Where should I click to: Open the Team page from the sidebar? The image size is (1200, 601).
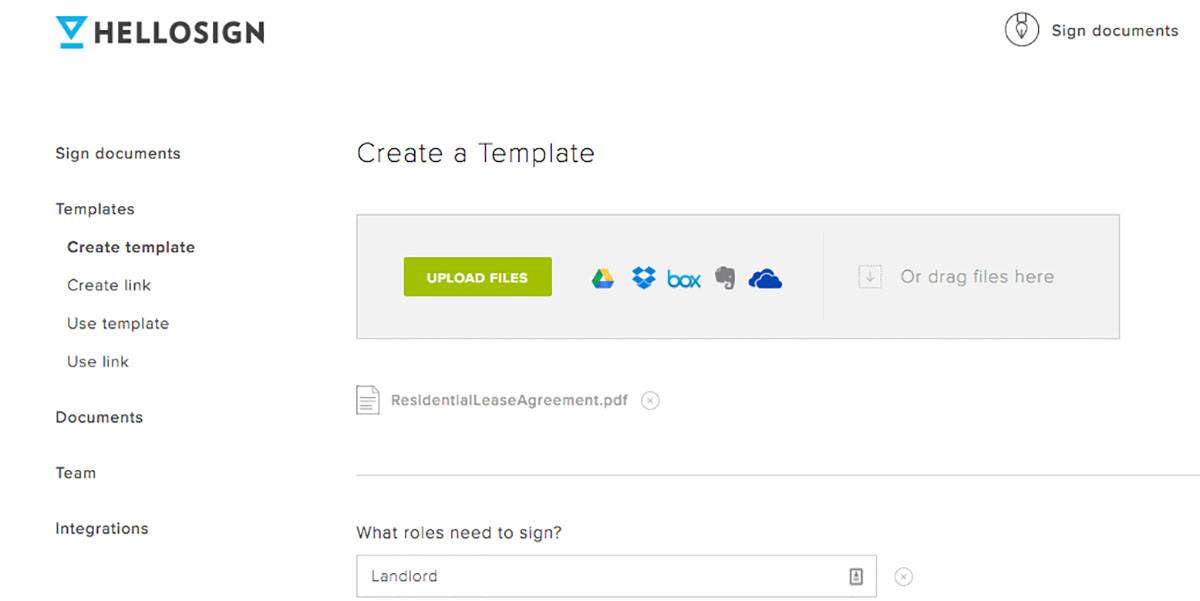[75, 472]
